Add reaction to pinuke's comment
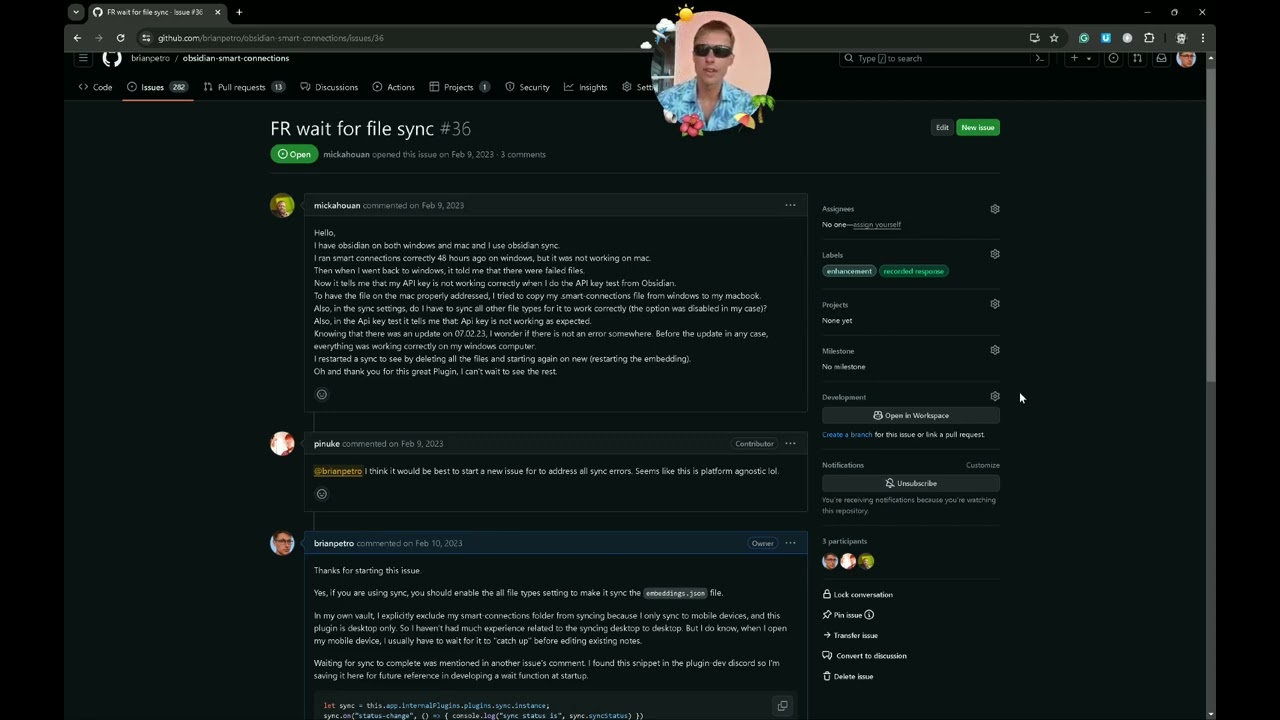1280x720 pixels. pyautogui.click(x=322, y=494)
